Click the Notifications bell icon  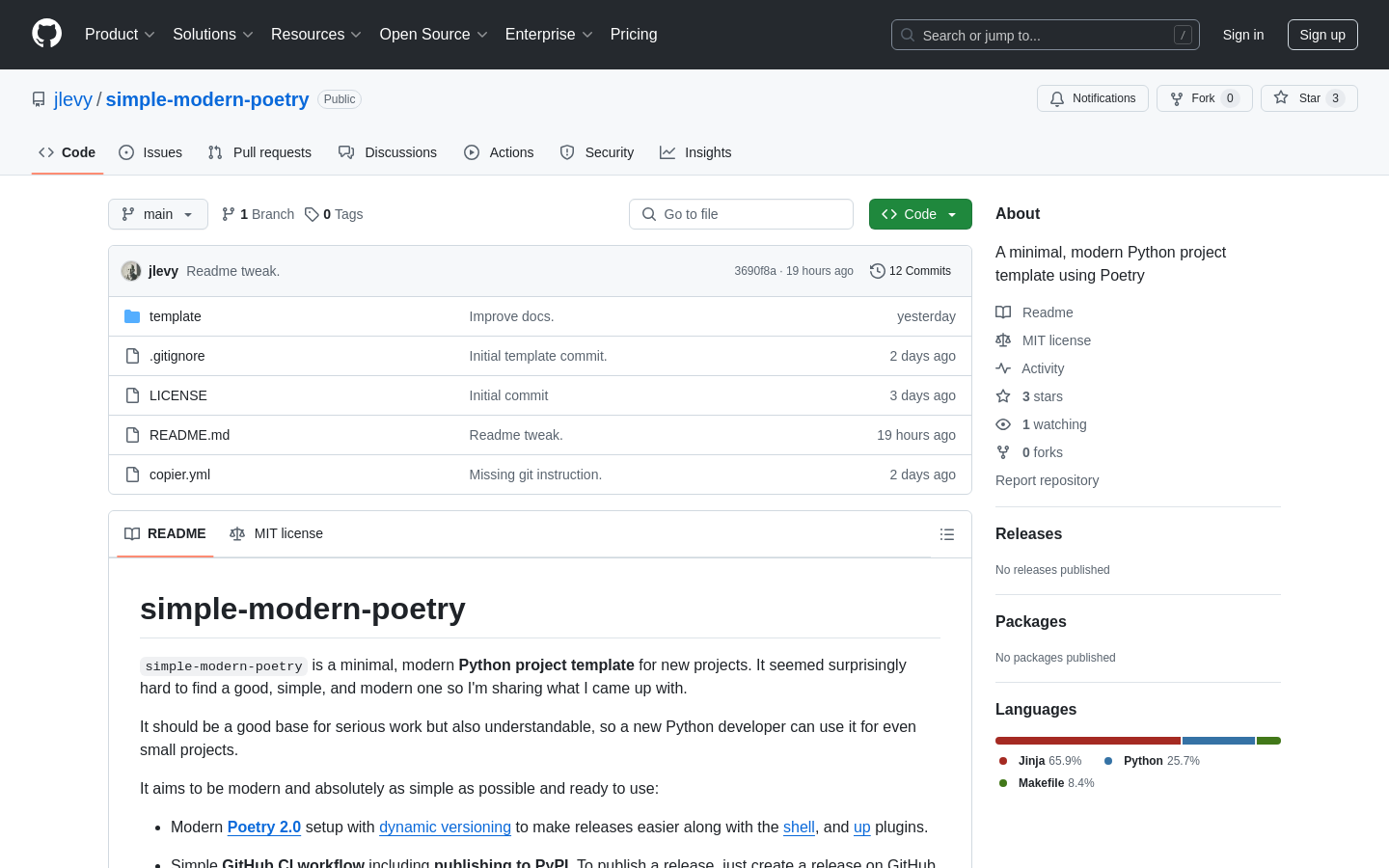1057,98
